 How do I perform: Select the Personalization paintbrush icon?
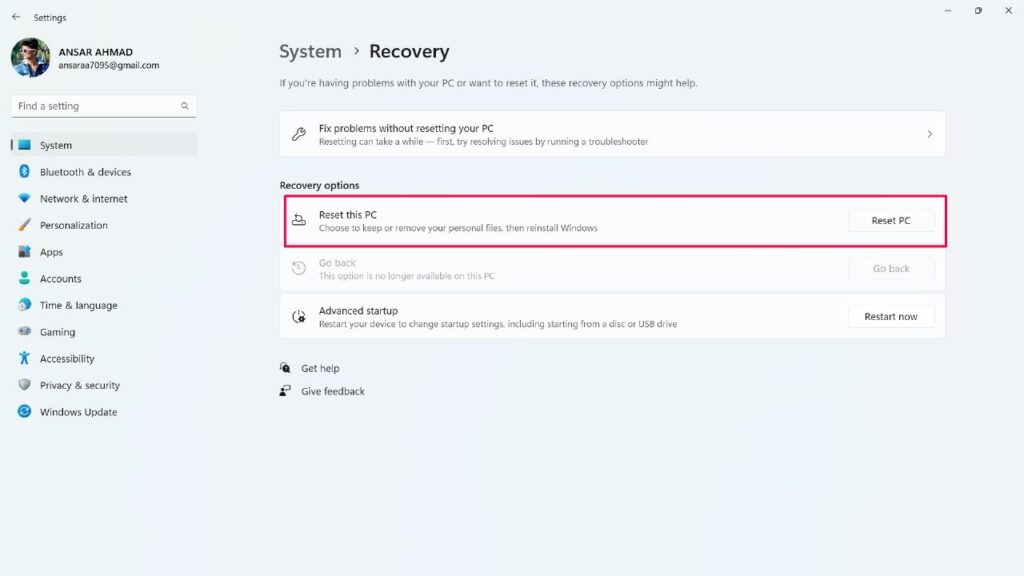pyautogui.click(x=24, y=225)
